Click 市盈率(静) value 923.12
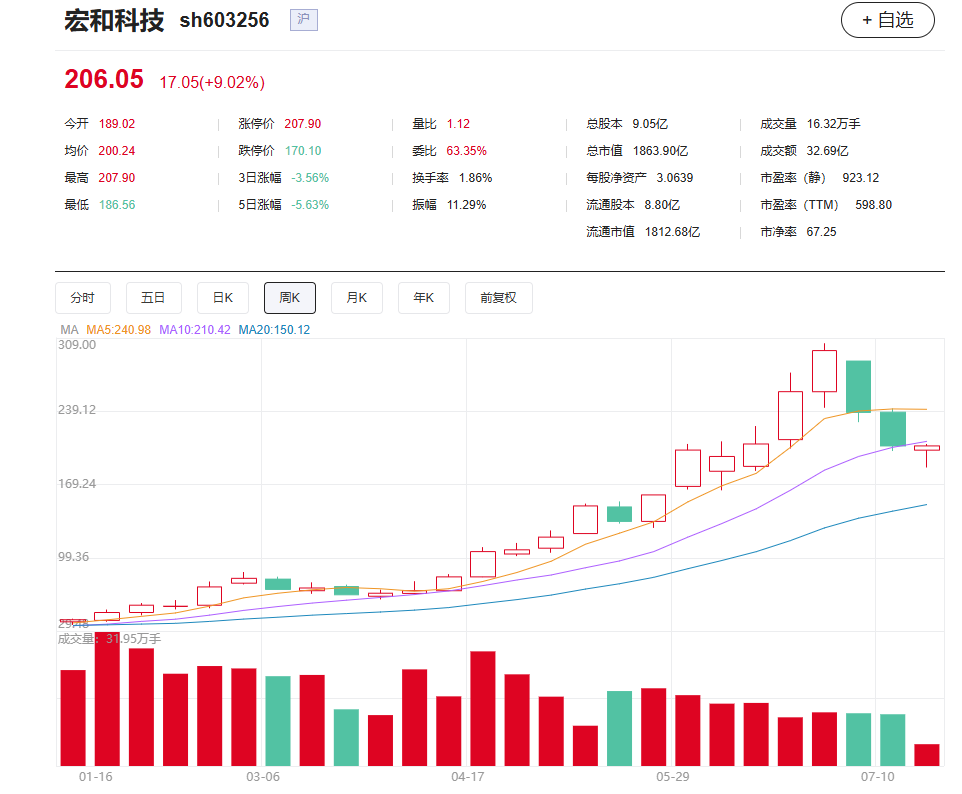The height and width of the screenshot is (794, 962). (860, 178)
